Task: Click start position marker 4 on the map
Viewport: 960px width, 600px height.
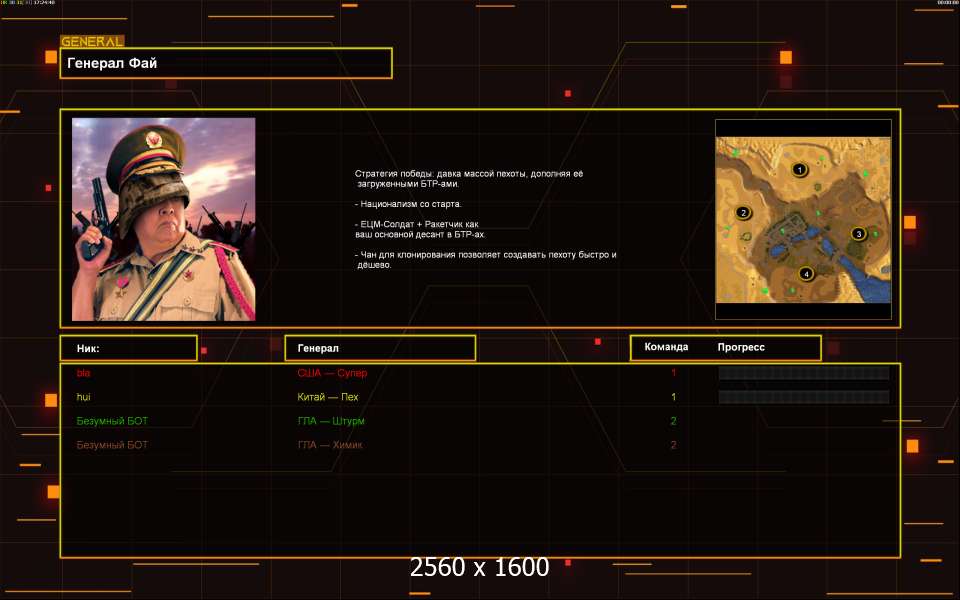Action: (x=806, y=273)
